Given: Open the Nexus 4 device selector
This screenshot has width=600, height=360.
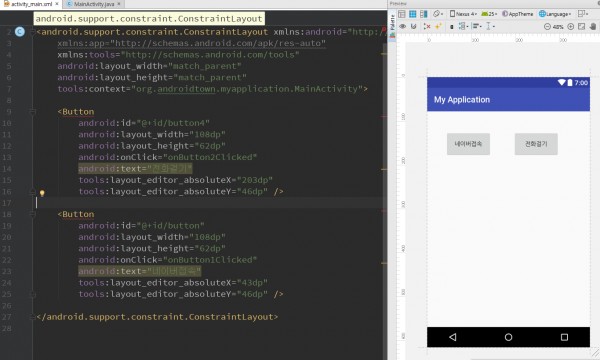Looking at the screenshot, I should 463,14.
